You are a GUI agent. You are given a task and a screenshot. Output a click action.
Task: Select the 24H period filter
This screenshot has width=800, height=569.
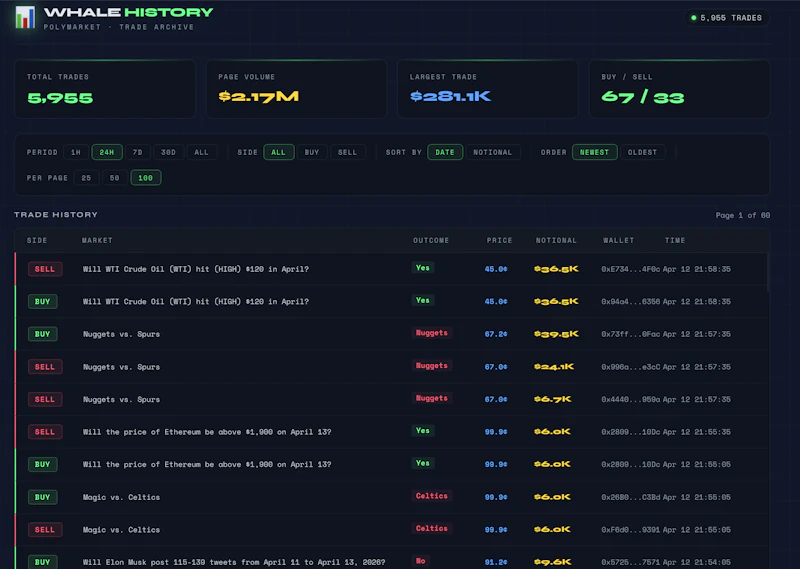(107, 152)
